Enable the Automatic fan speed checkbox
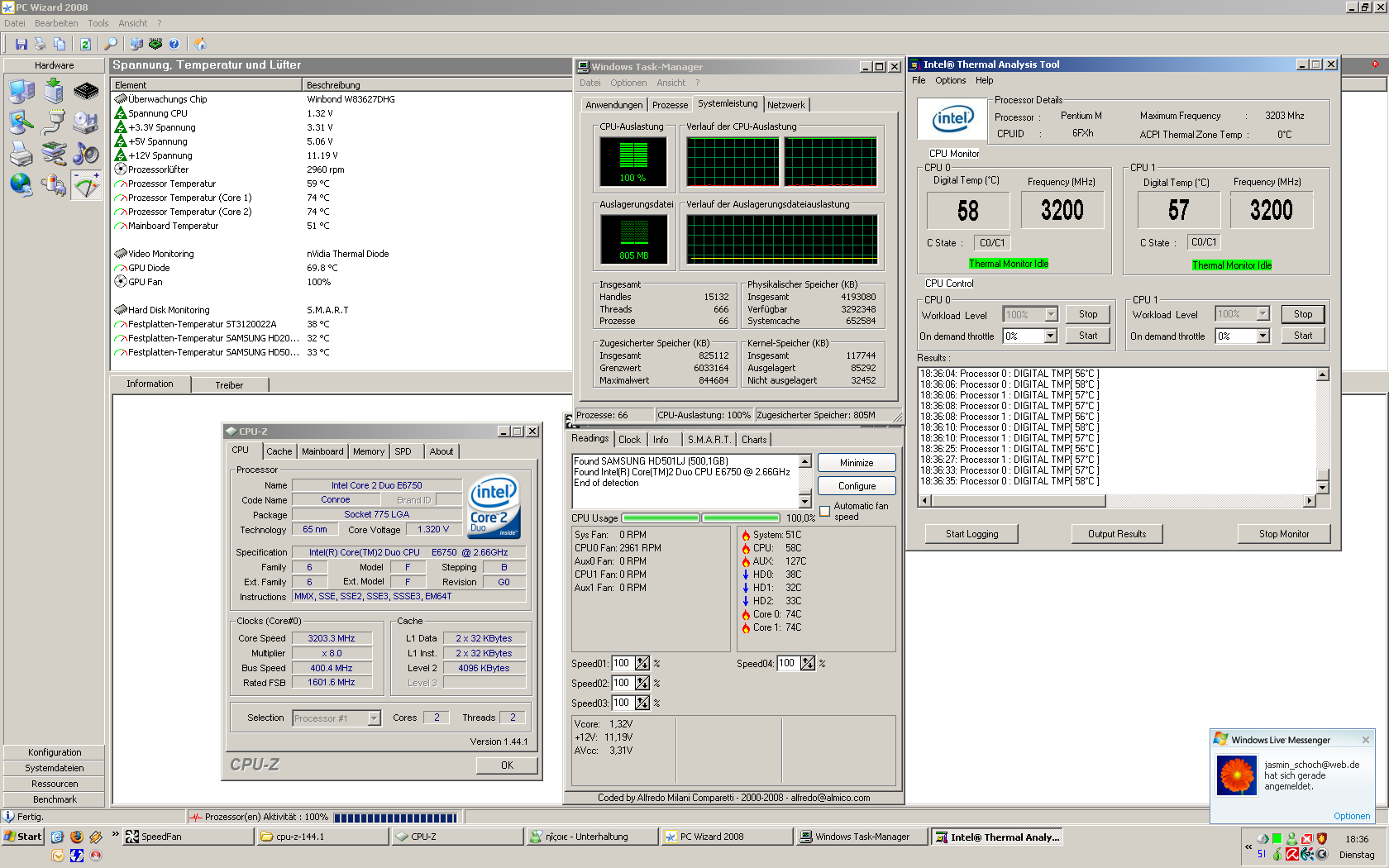Image resolution: width=1389 pixels, height=868 pixels. [824, 511]
